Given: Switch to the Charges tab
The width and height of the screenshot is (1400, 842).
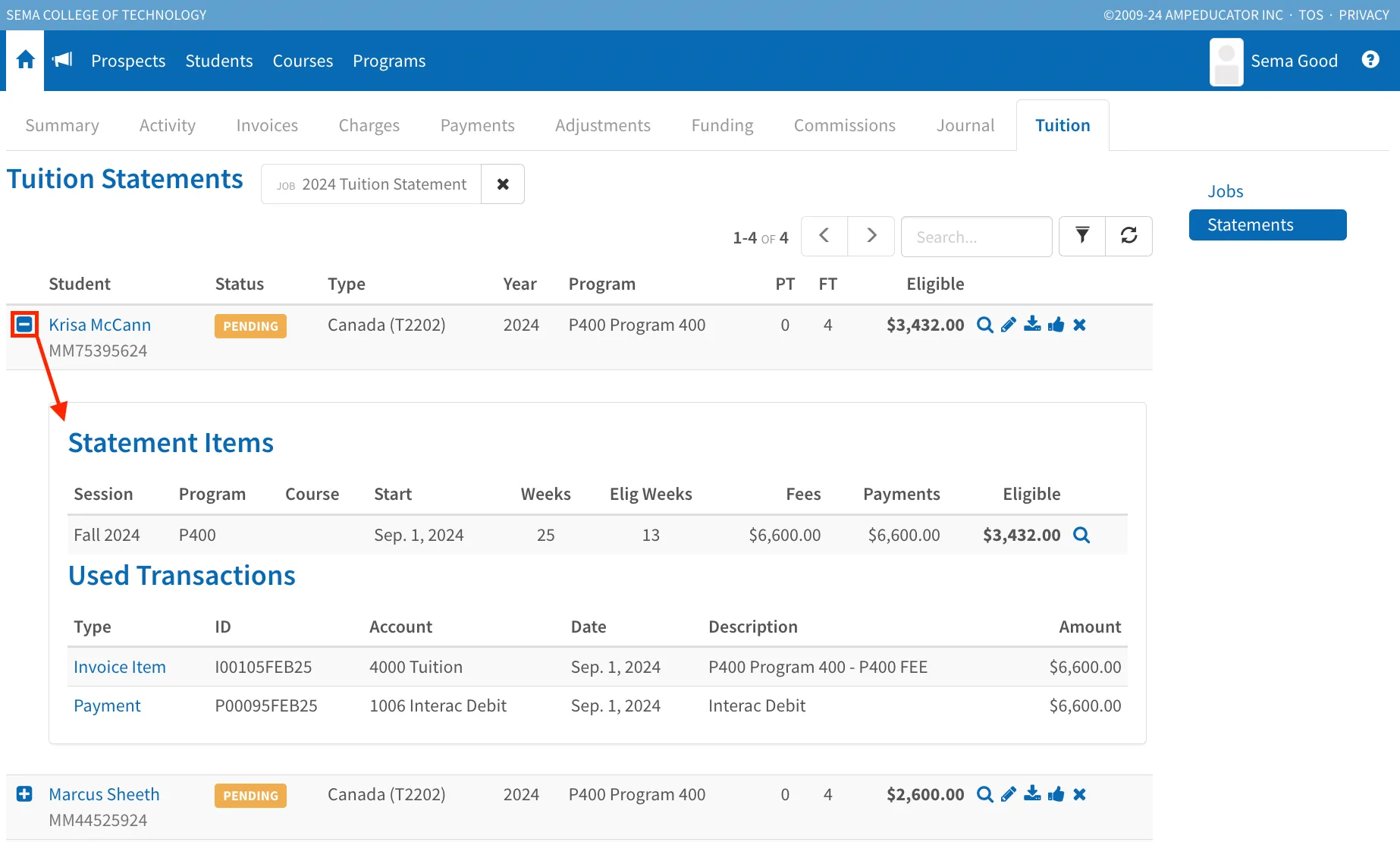Looking at the screenshot, I should tap(369, 125).
